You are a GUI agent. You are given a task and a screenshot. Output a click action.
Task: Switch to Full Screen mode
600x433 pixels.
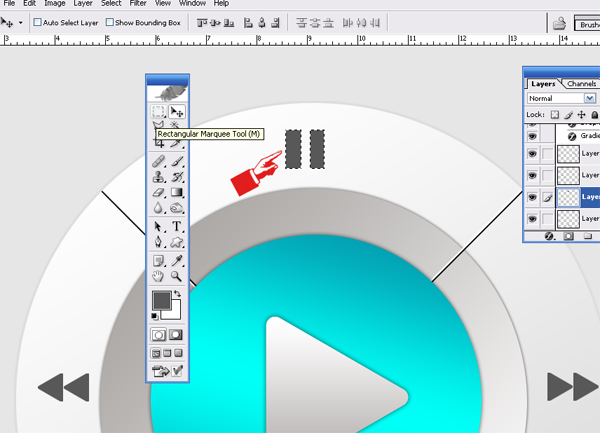point(178,353)
